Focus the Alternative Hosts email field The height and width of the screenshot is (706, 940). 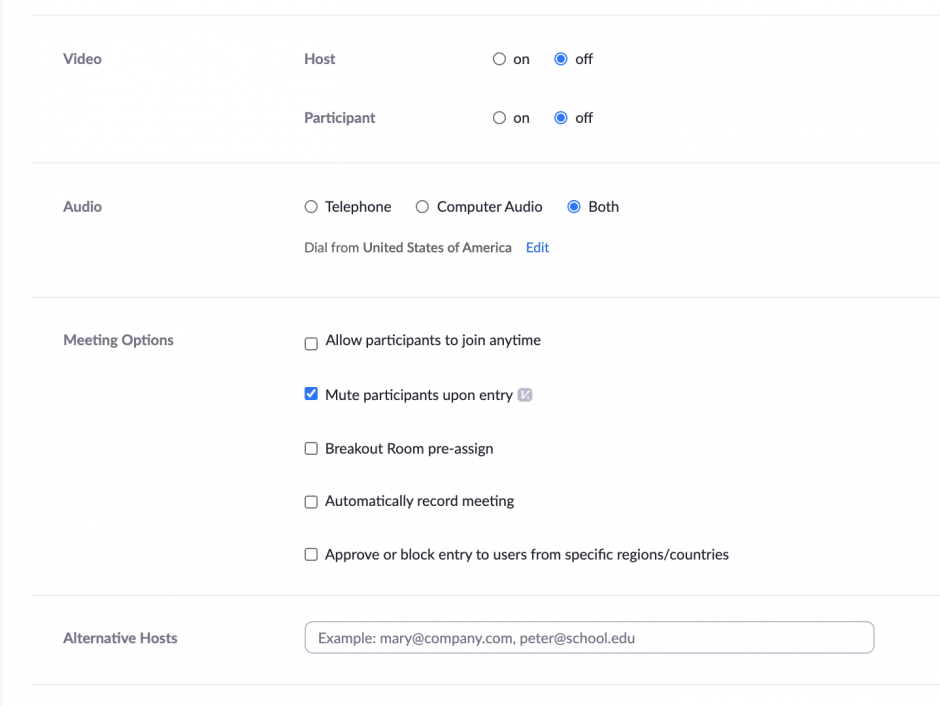tap(588, 638)
